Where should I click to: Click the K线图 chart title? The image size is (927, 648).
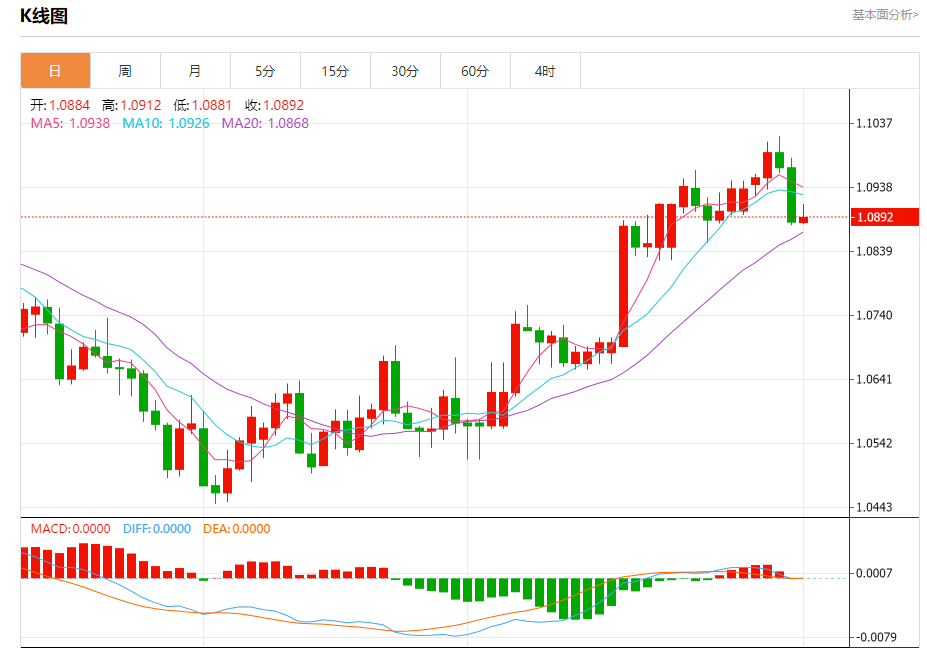tap(44, 16)
